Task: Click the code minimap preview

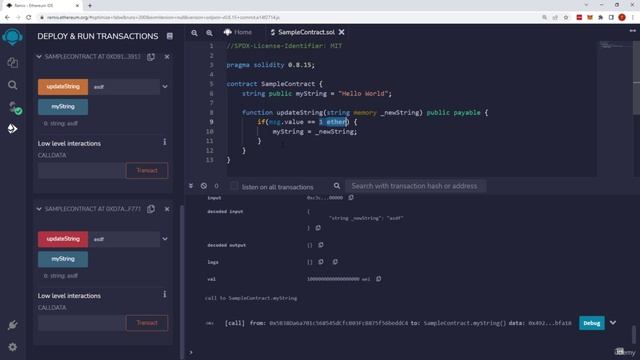Action: coord(615,45)
